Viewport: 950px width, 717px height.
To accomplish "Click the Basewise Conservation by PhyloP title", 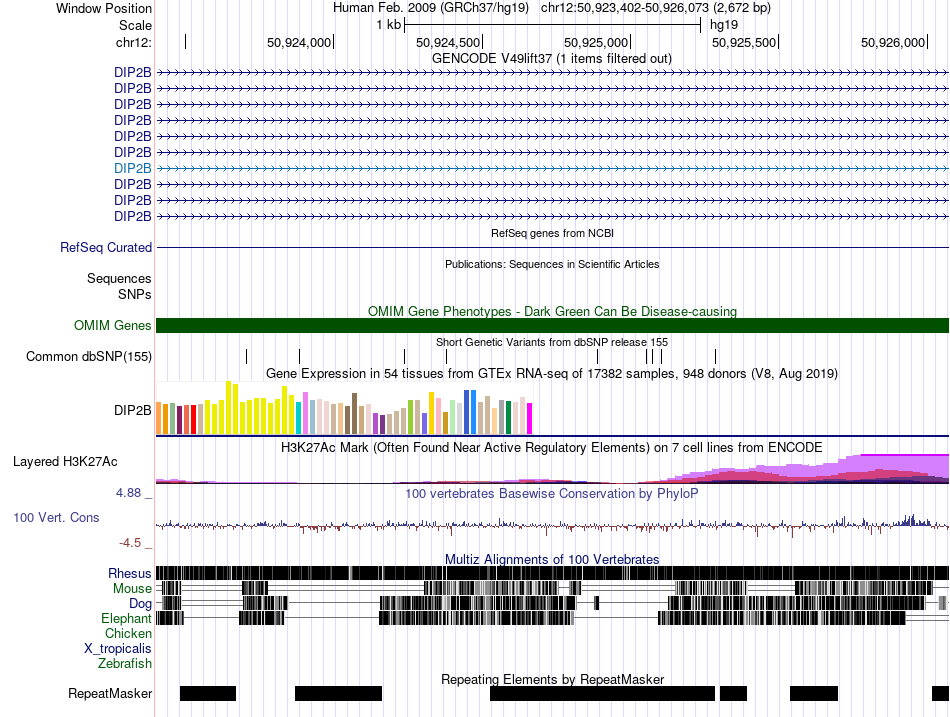I will click(x=552, y=494).
